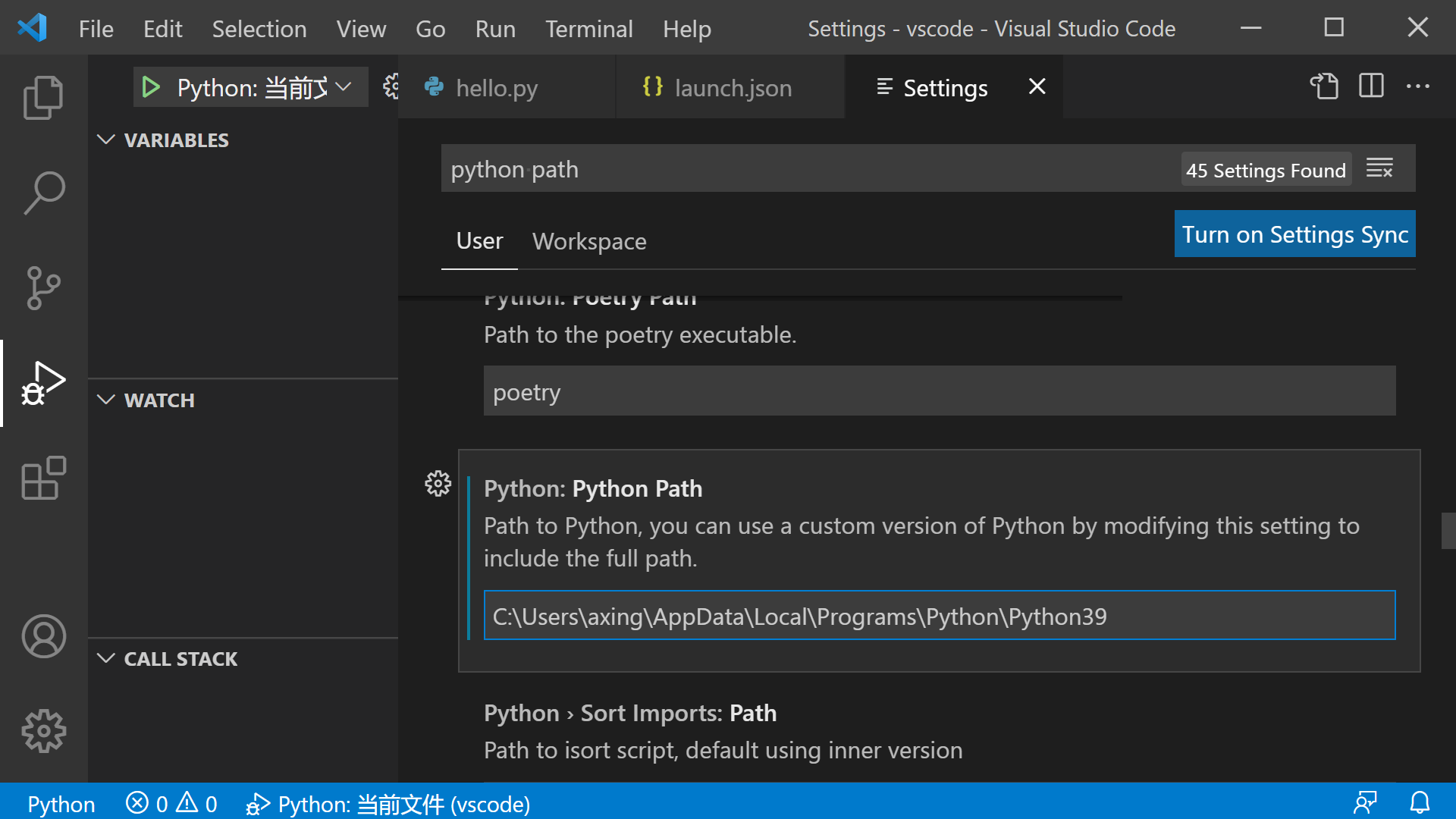Open the Terminal menu
The height and width of the screenshot is (819, 1456).
(x=589, y=29)
